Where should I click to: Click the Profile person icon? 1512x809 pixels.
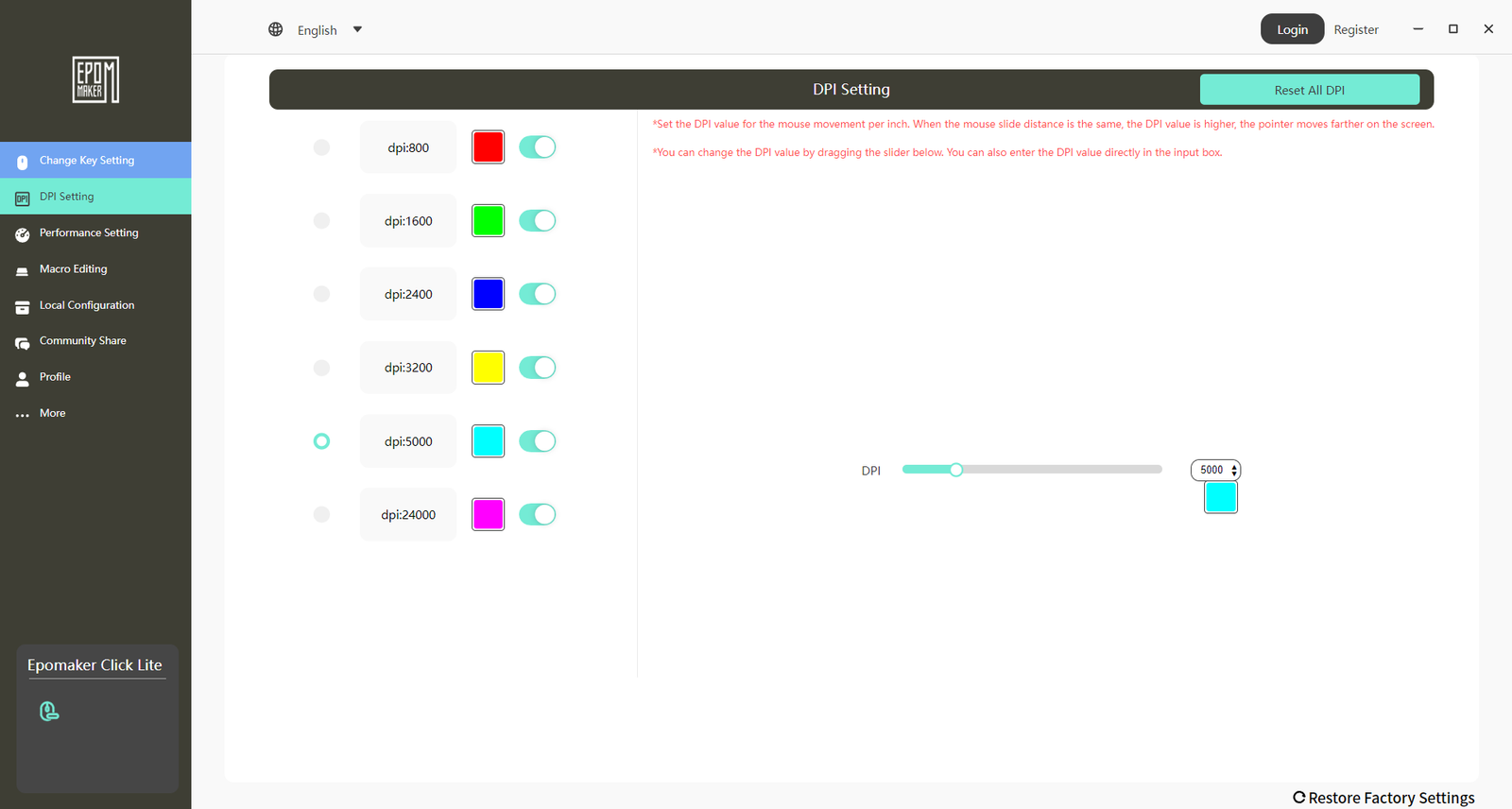pyautogui.click(x=23, y=378)
